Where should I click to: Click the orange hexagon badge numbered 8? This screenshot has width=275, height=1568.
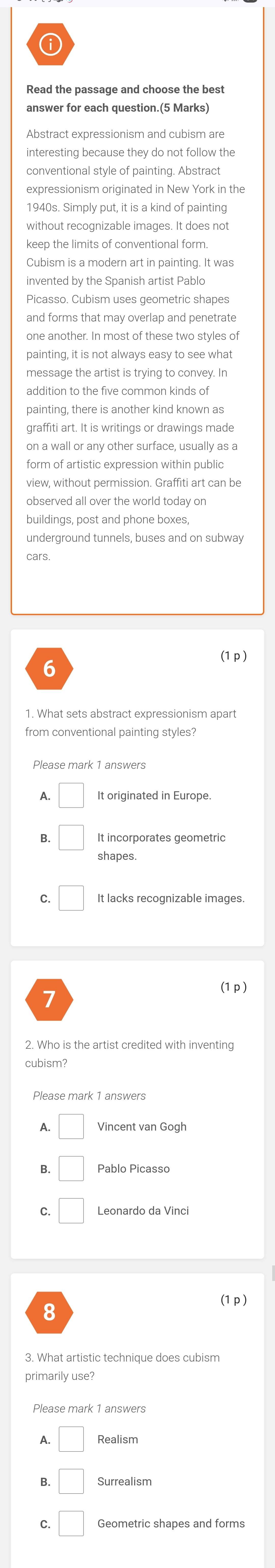(x=49, y=1312)
